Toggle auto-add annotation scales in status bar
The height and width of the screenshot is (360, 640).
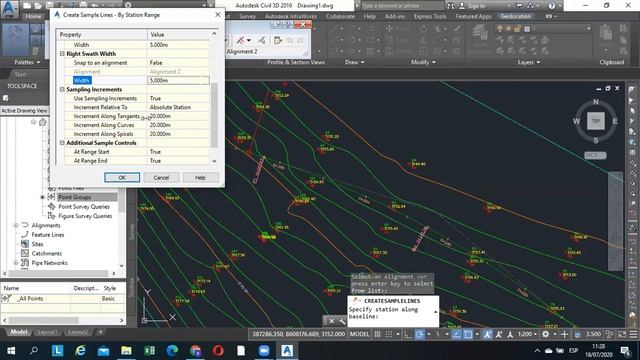498,334
